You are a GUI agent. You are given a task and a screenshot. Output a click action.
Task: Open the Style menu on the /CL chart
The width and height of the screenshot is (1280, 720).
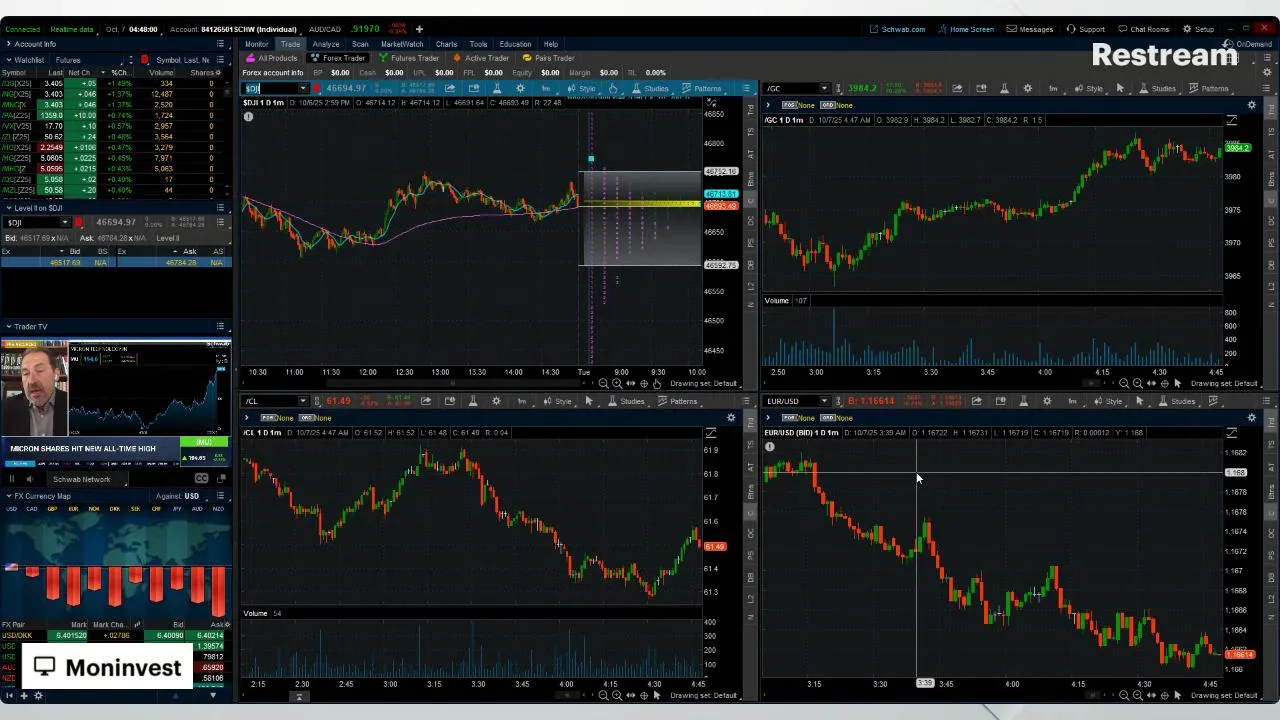point(557,401)
